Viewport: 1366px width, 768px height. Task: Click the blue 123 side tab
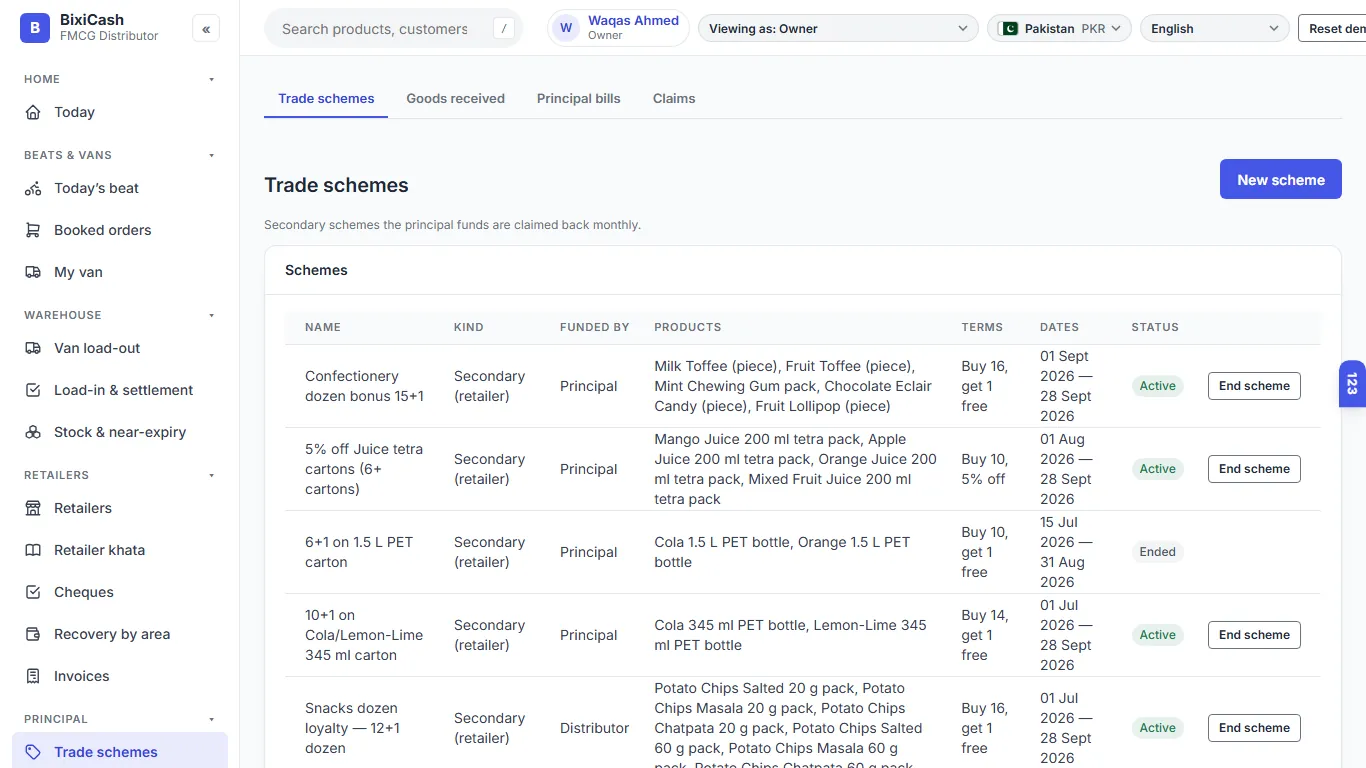click(1352, 384)
